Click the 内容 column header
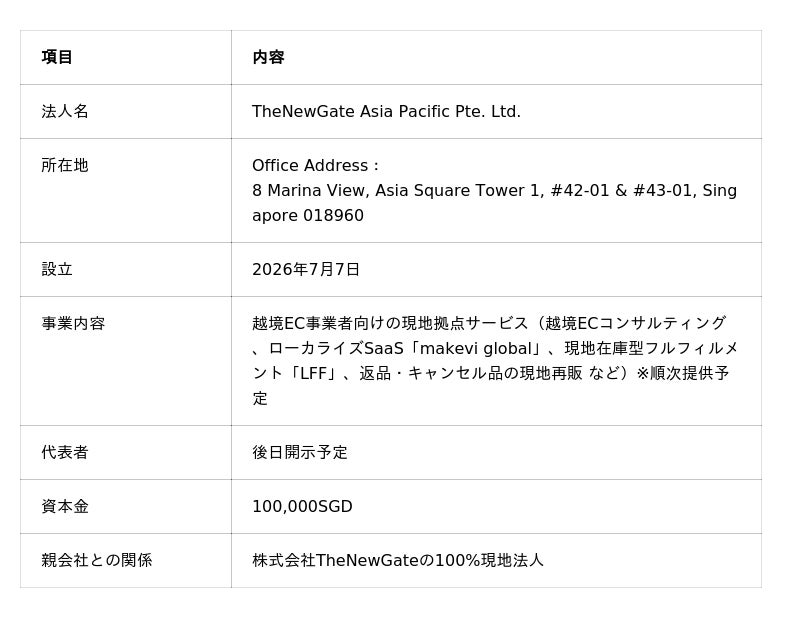This screenshot has width=800, height=618. 268,57
